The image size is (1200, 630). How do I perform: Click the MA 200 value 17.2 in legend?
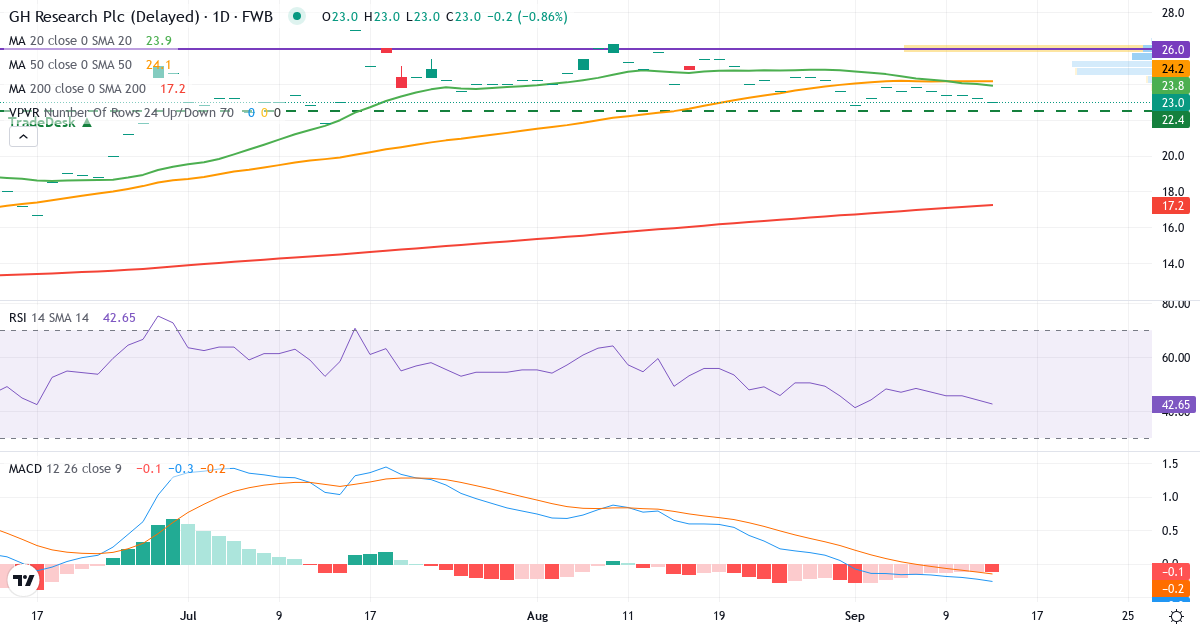pyautogui.click(x=172, y=89)
